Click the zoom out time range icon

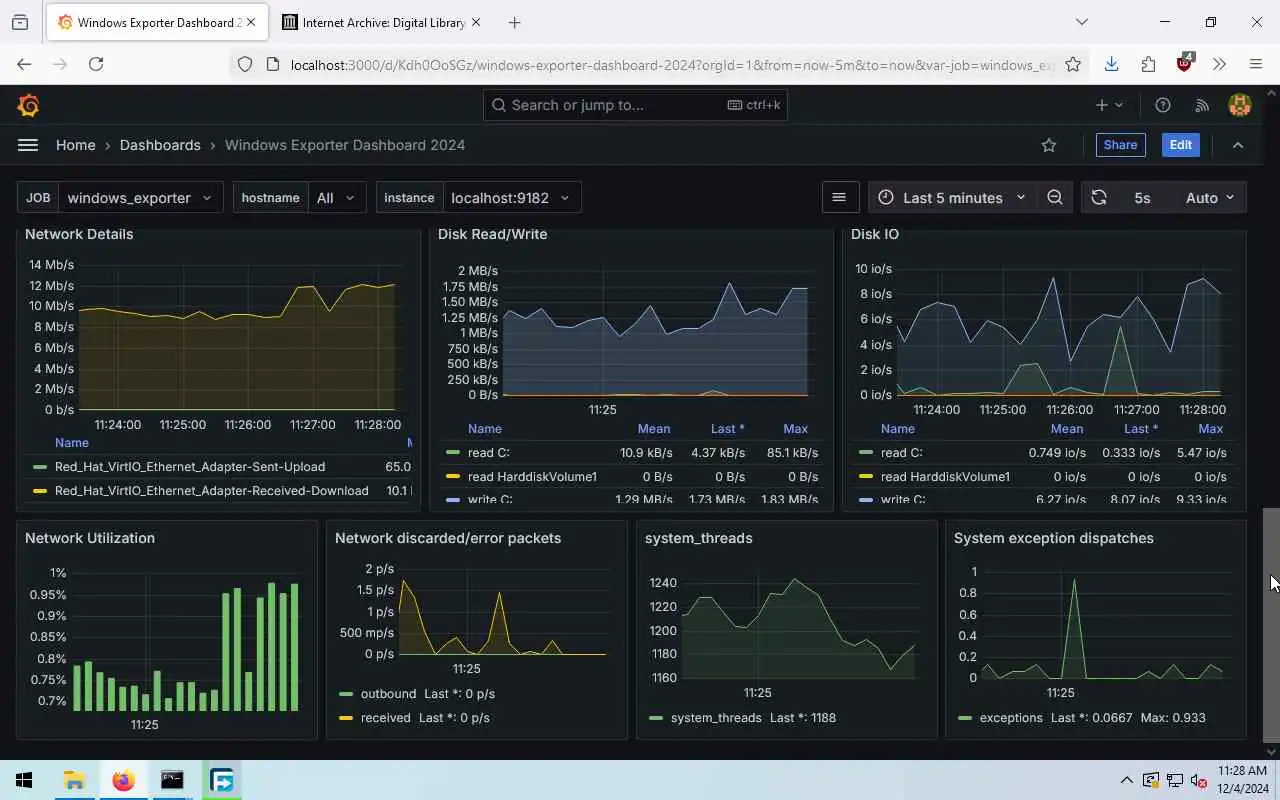[1055, 198]
